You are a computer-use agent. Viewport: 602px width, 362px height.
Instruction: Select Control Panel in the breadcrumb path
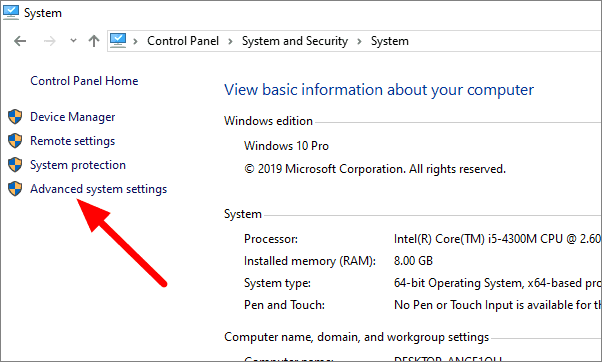[x=183, y=41]
